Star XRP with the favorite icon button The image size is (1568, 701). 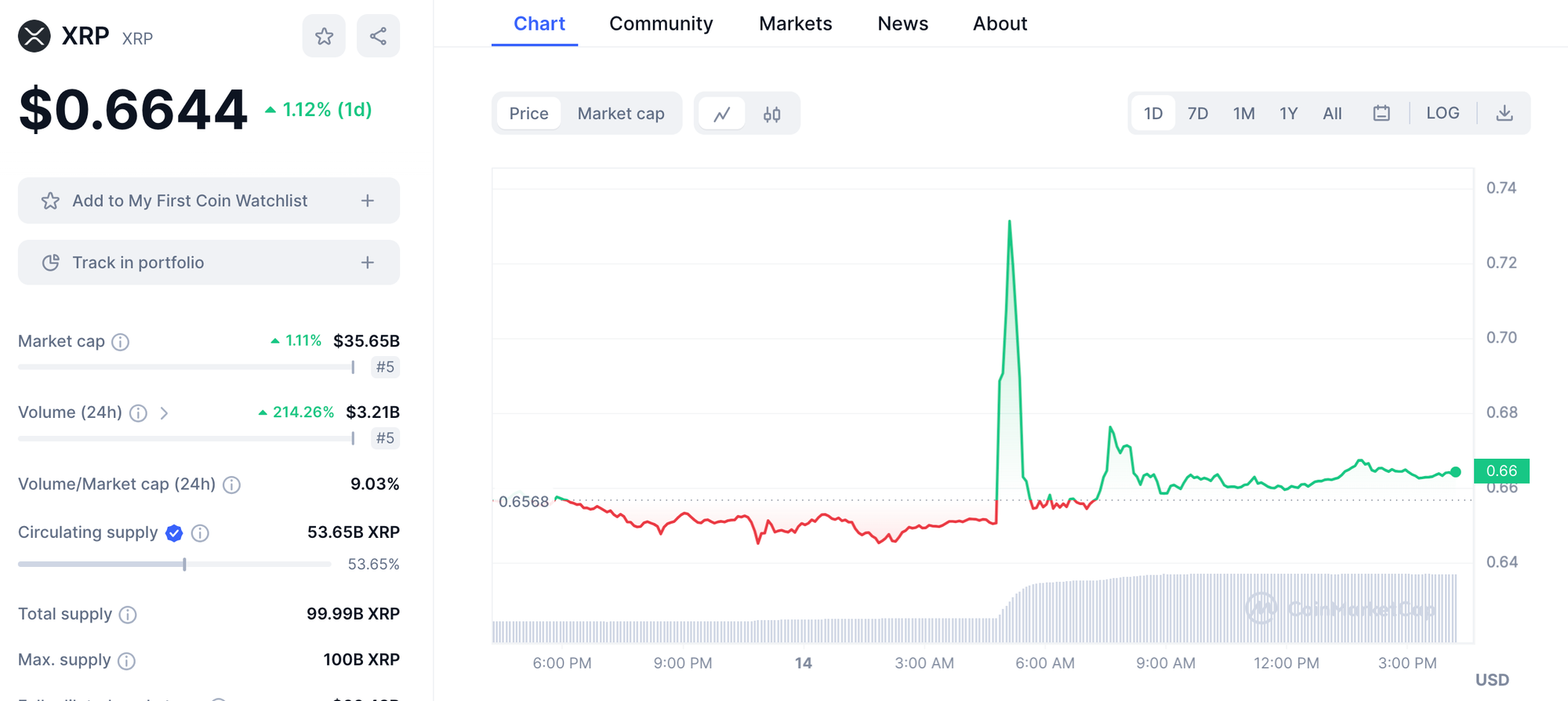tap(324, 36)
